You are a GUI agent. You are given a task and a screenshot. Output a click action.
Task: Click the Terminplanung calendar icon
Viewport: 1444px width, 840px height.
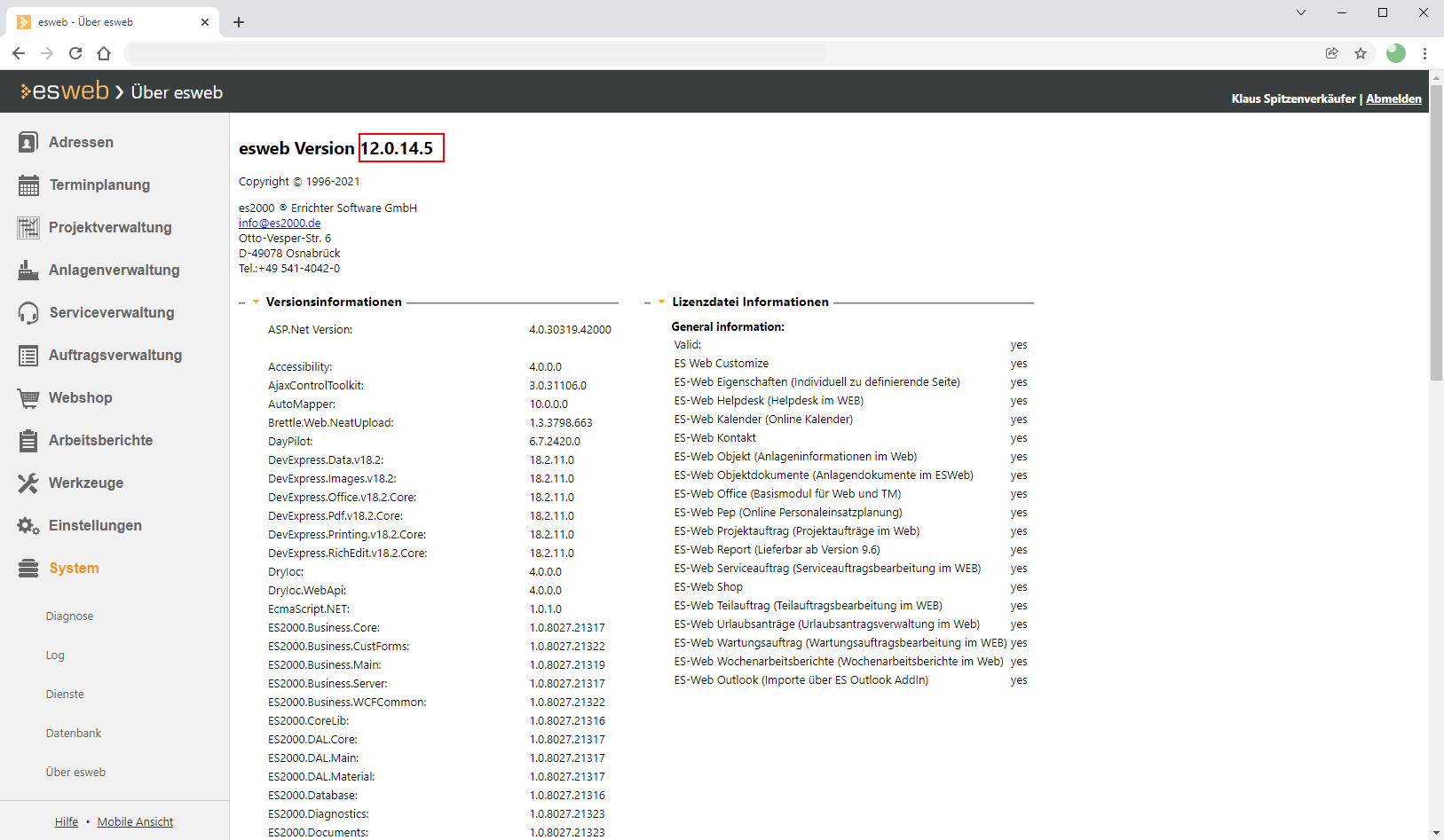click(28, 184)
